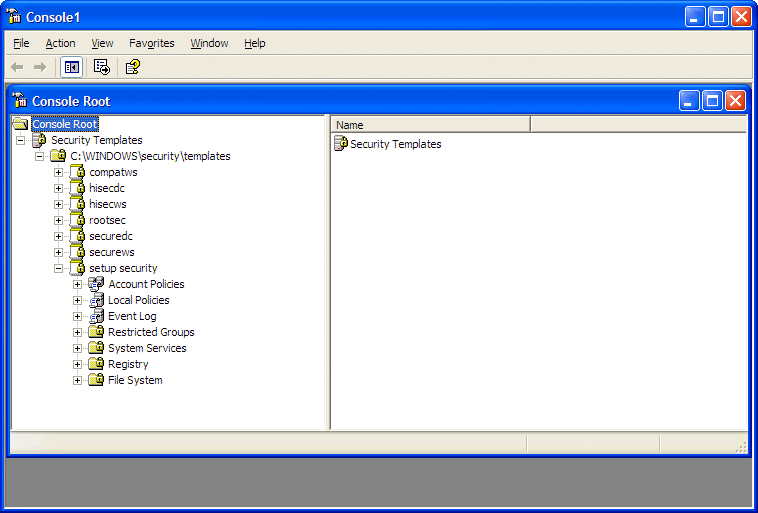Select the C:\WINDOWS\security\templates label
Screen dimensions: 758x513
[x=150, y=156]
